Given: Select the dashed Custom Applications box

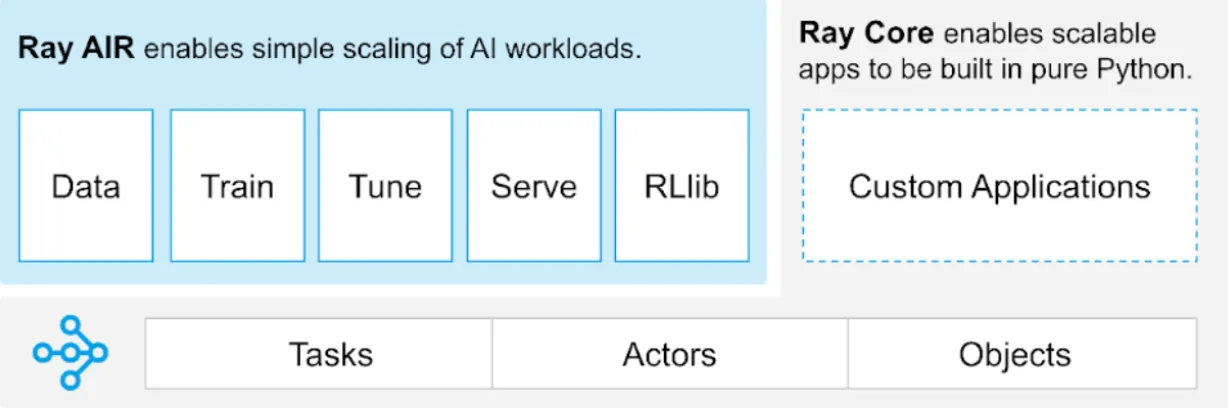Looking at the screenshot, I should [999, 186].
